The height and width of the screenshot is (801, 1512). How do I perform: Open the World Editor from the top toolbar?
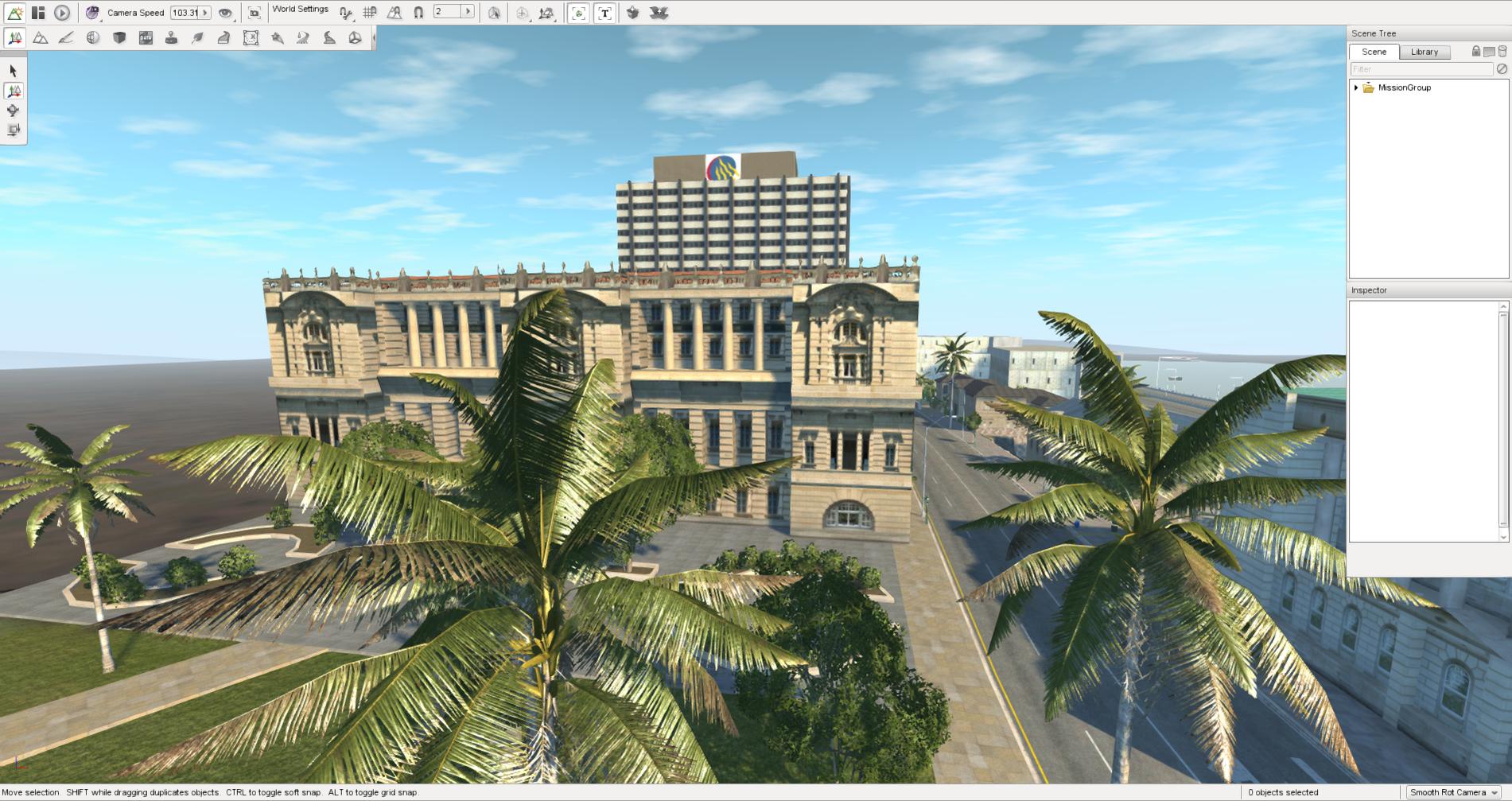(14, 13)
